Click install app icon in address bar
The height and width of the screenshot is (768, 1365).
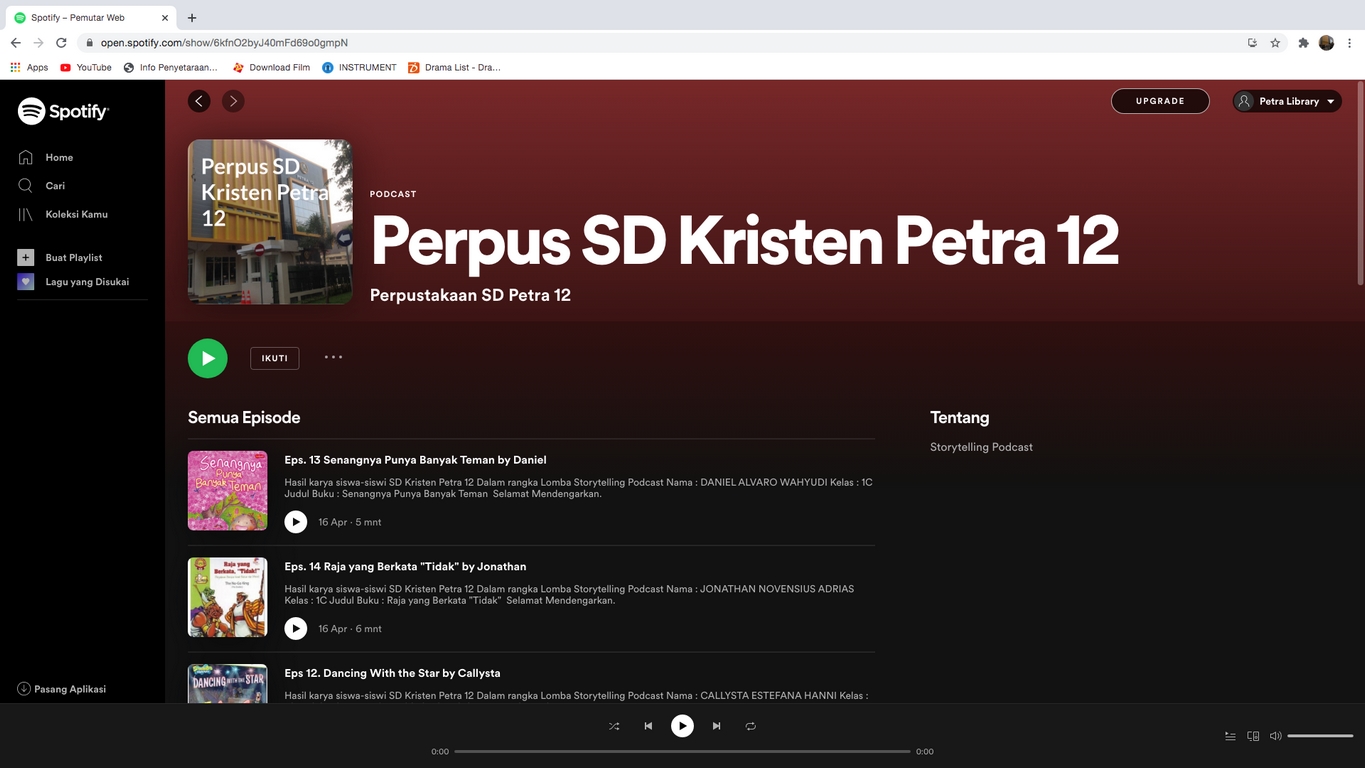tap(1252, 43)
